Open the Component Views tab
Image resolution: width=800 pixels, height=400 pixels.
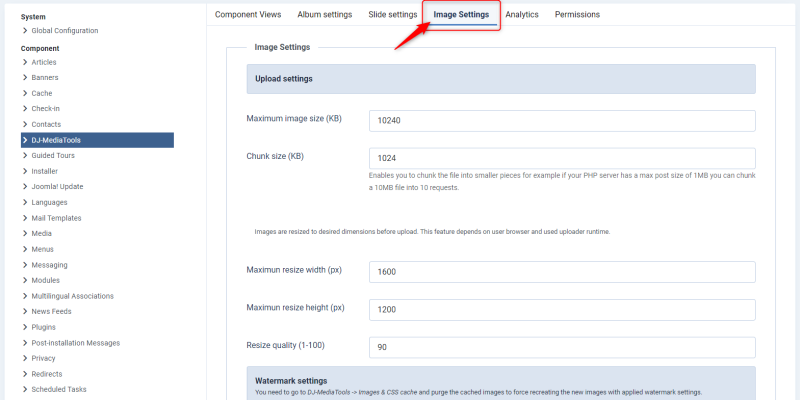[x=248, y=14]
